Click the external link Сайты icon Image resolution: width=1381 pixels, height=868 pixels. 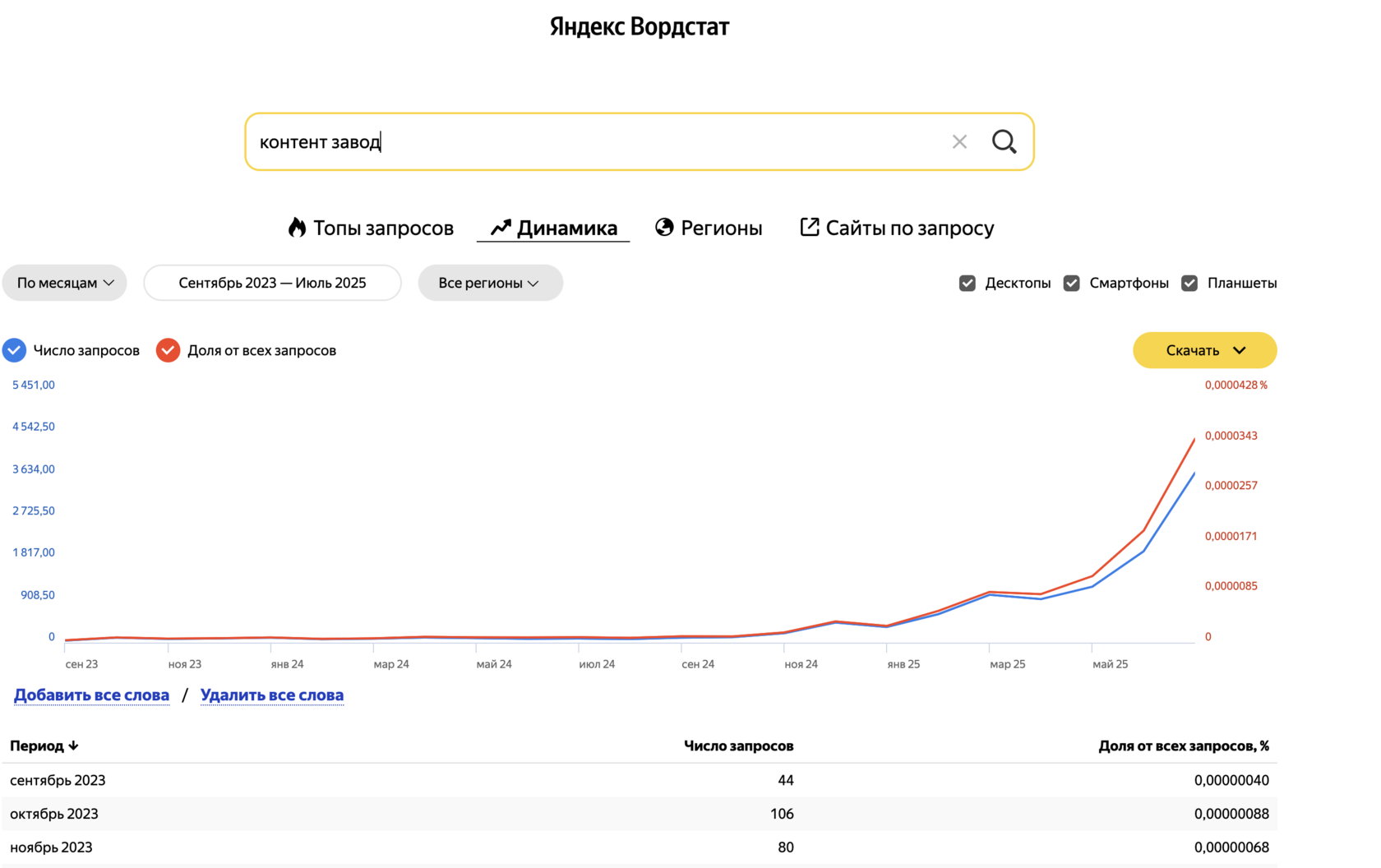tap(810, 227)
